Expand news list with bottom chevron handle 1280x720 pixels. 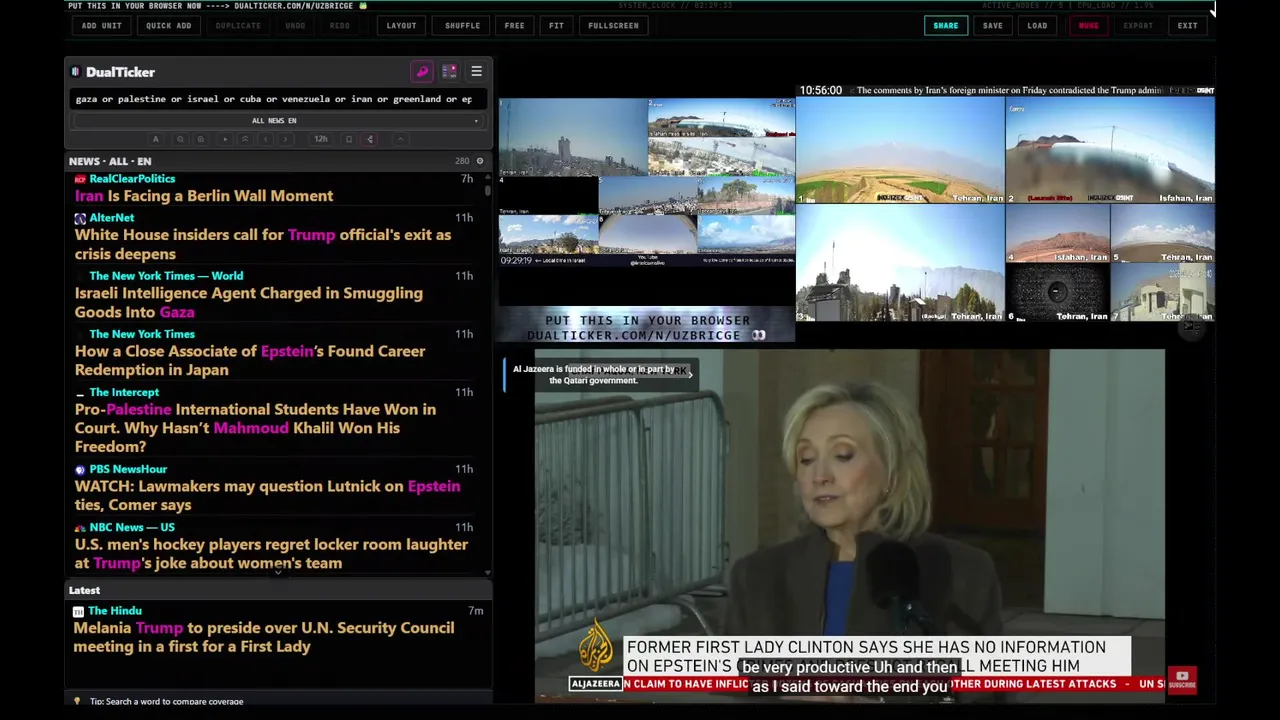(278, 571)
